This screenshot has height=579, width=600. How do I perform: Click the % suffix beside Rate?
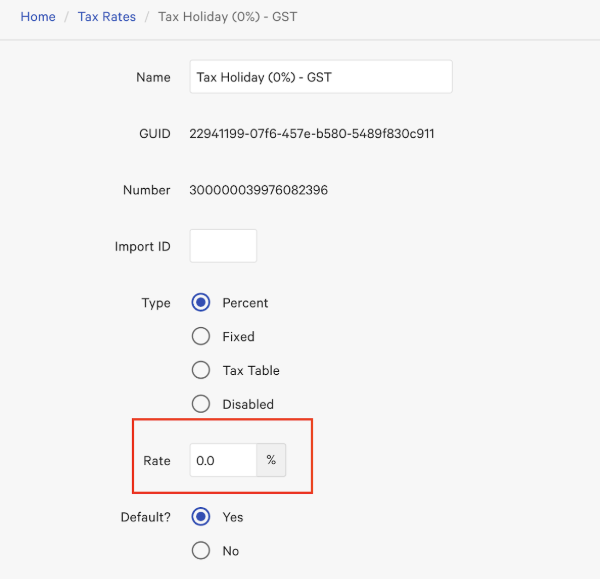[271, 461]
